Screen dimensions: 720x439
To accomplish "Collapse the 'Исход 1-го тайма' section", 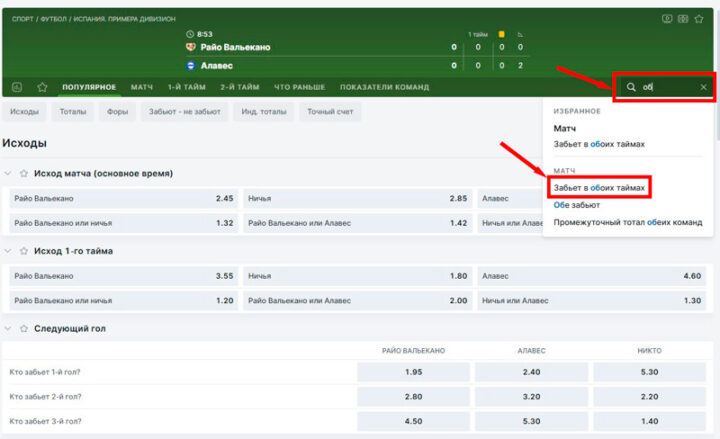I will coord(9,250).
